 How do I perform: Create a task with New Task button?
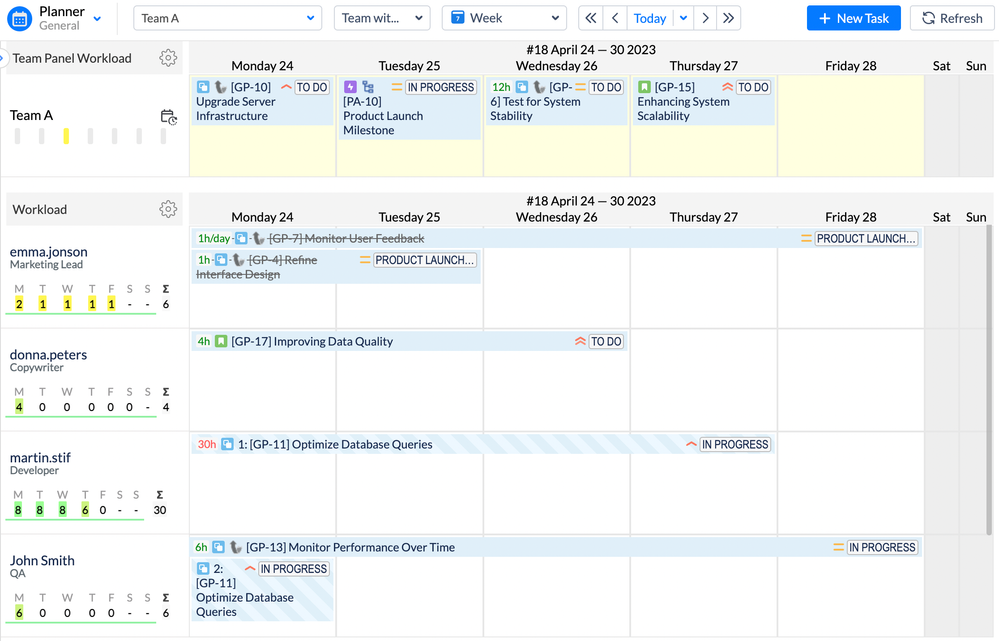tap(853, 17)
